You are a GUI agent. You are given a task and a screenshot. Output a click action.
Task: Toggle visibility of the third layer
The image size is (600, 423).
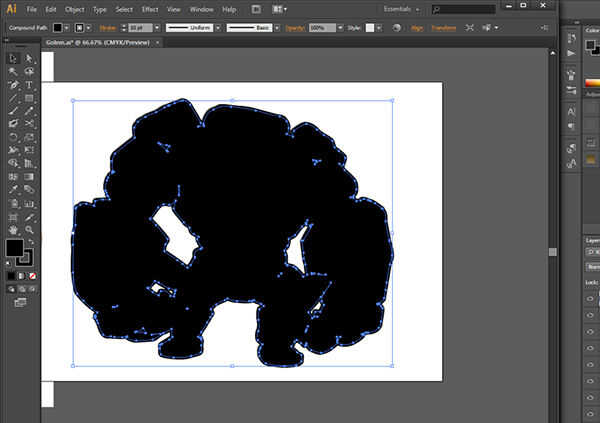tap(590, 332)
